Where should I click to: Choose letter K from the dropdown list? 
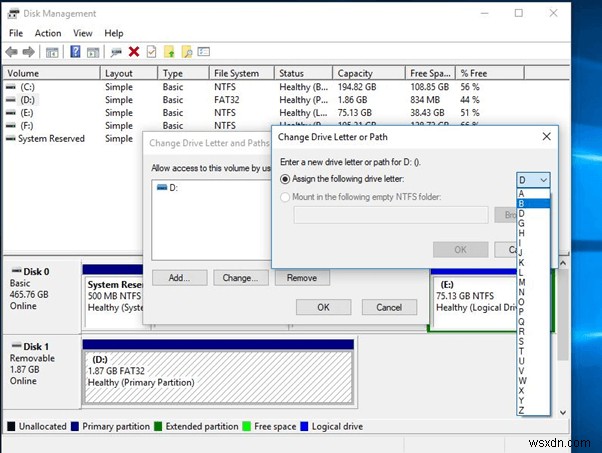(533, 263)
